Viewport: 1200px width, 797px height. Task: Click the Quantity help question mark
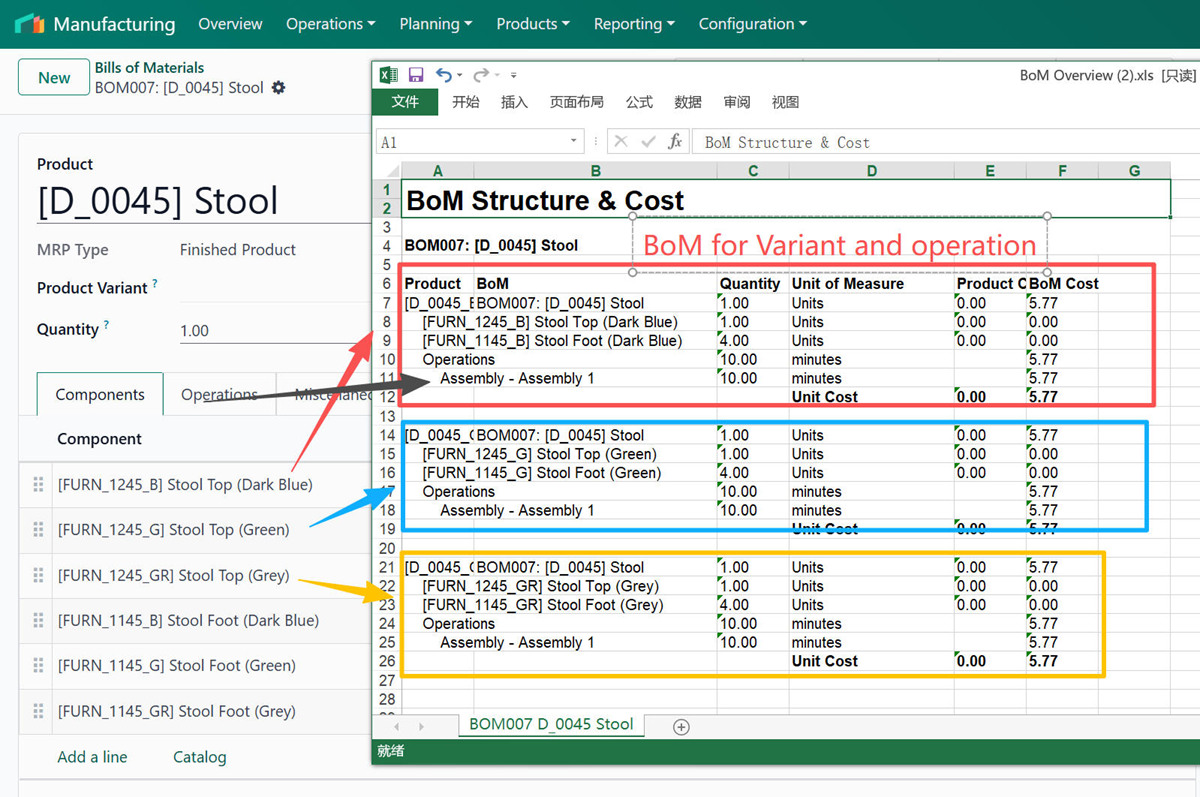pos(107,326)
